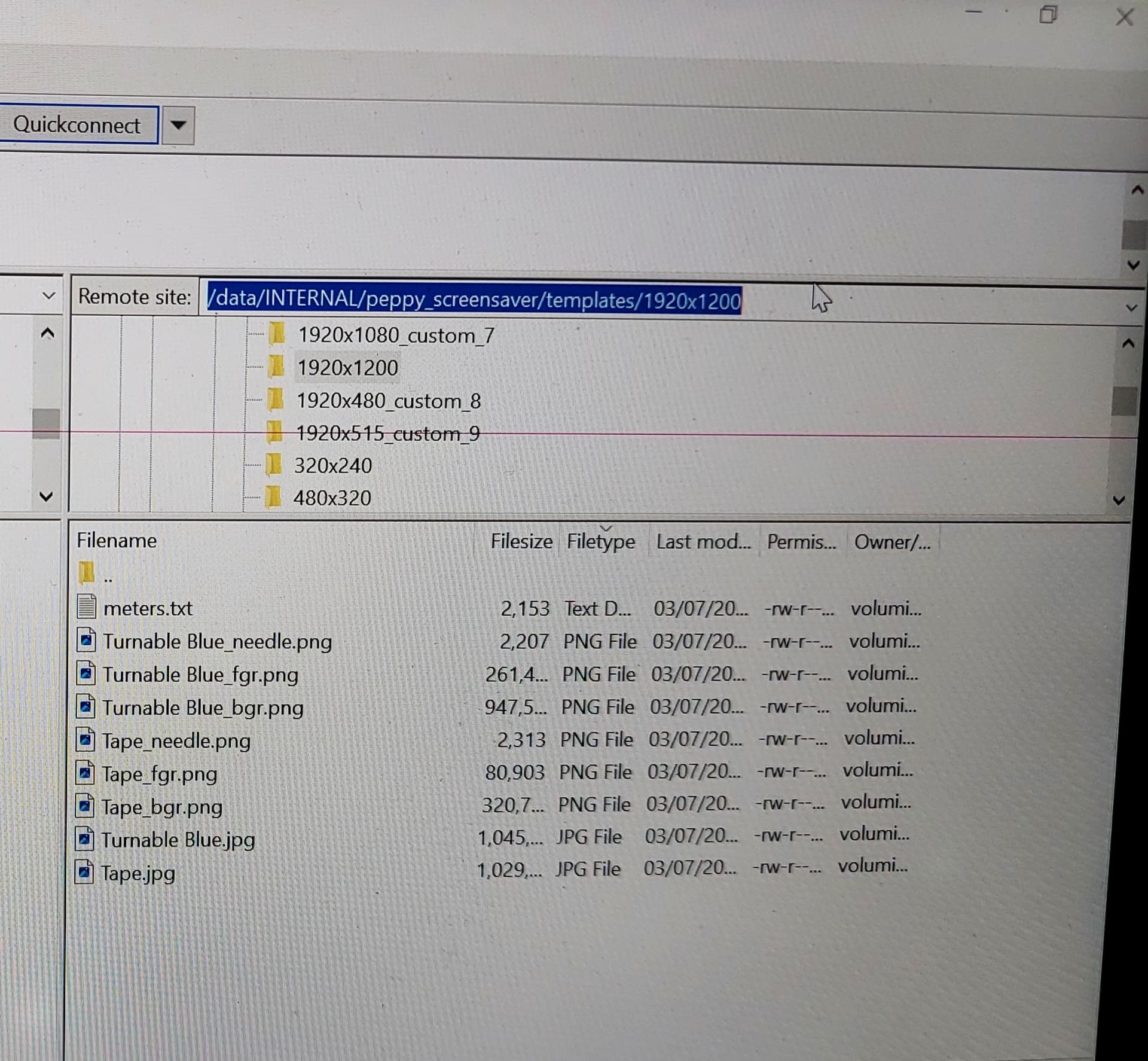Restore down the window
Viewport: 1148px width, 1061px height.
tap(1048, 14)
